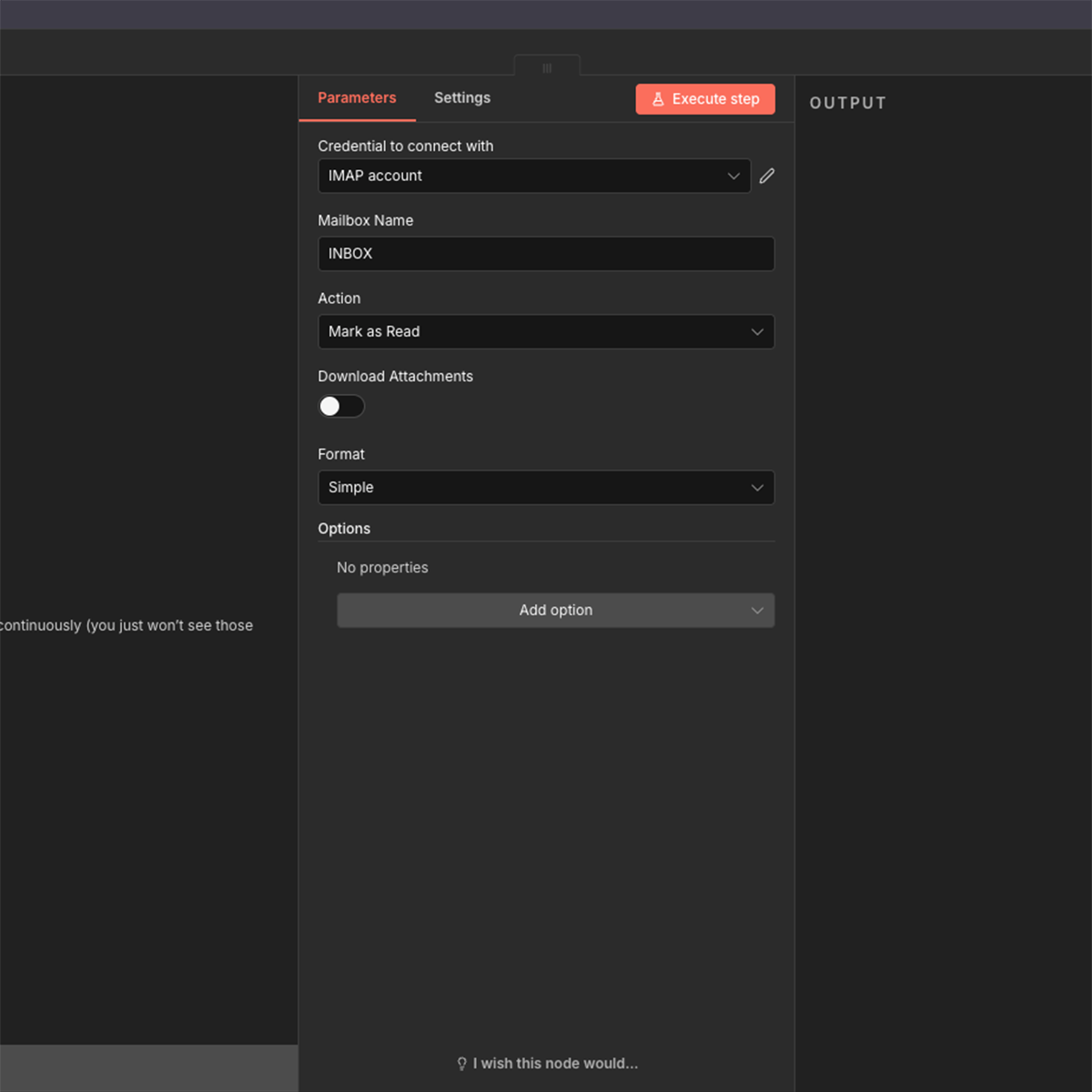Open the Action dropdown showing Mark as Read
The height and width of the screenshot is (1092, 1092).
(546, 331)
